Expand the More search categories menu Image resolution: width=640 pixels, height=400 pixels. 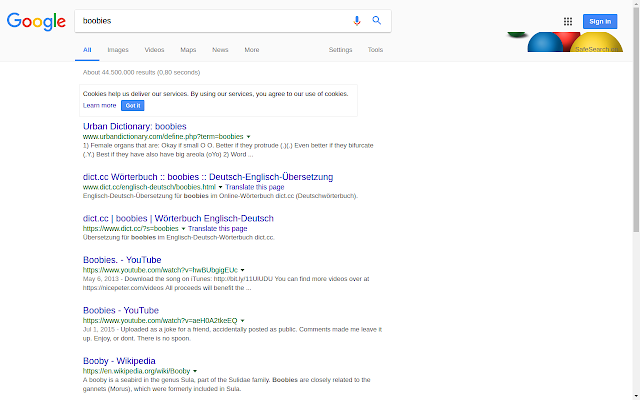[x=252, y=50]
